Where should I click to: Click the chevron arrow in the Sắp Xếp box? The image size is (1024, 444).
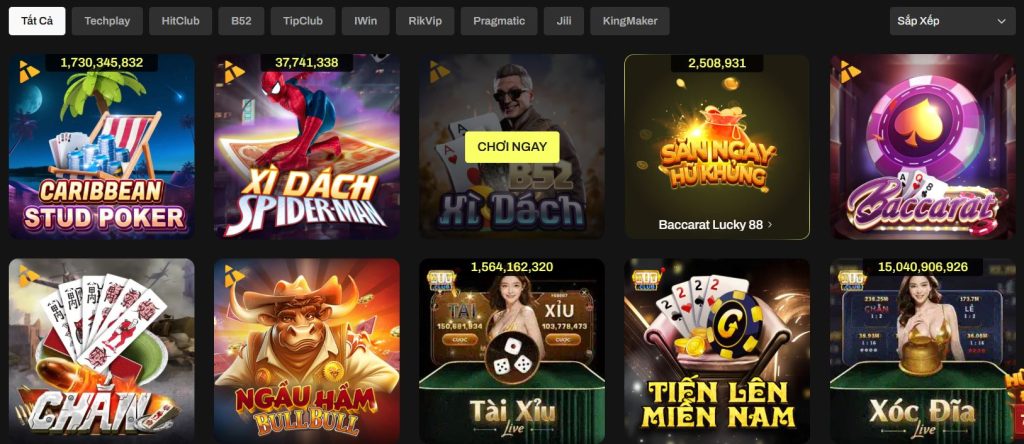pos(1001,22)
